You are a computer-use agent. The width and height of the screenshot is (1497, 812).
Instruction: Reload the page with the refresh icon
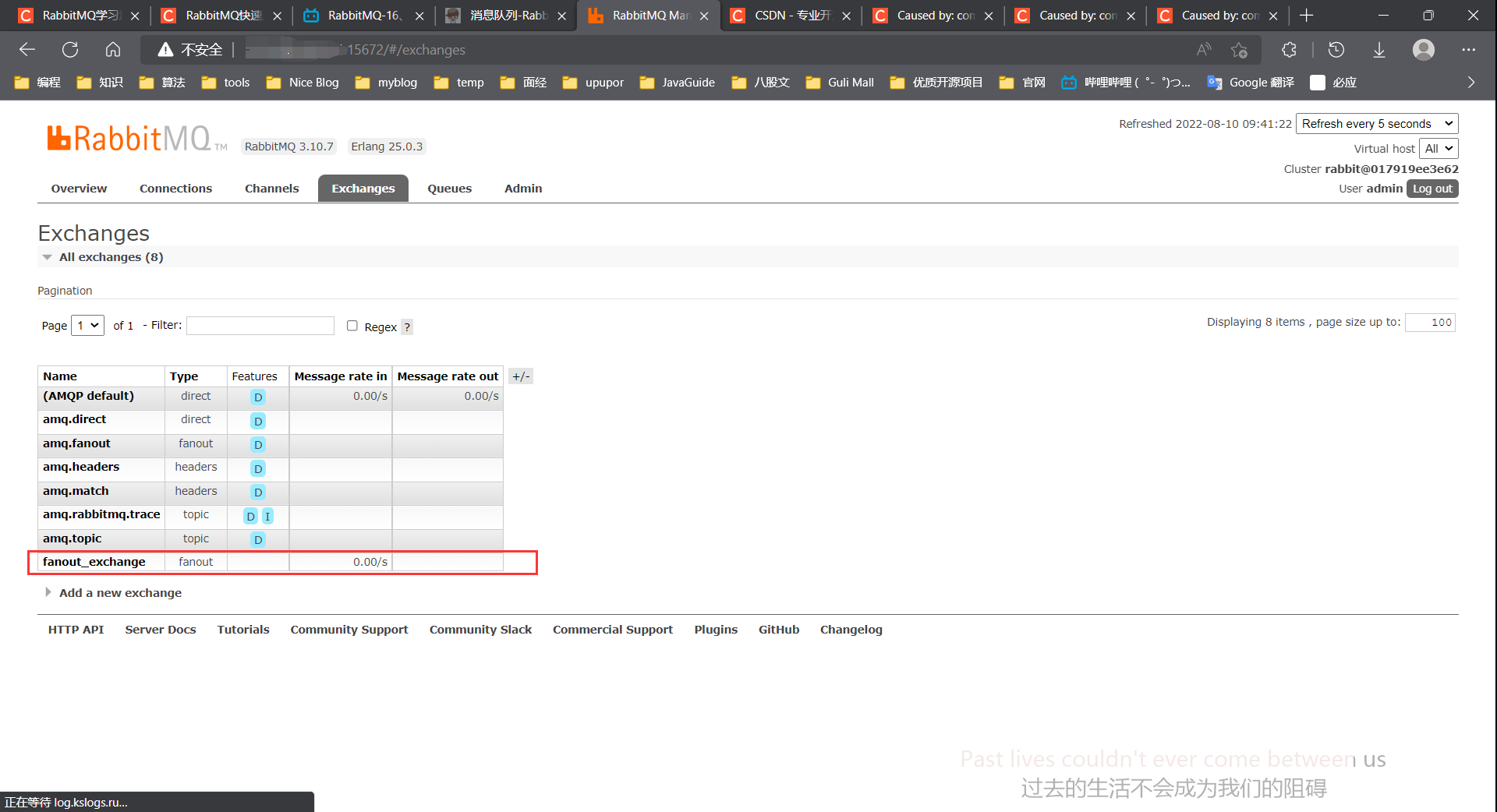[70, 50]
